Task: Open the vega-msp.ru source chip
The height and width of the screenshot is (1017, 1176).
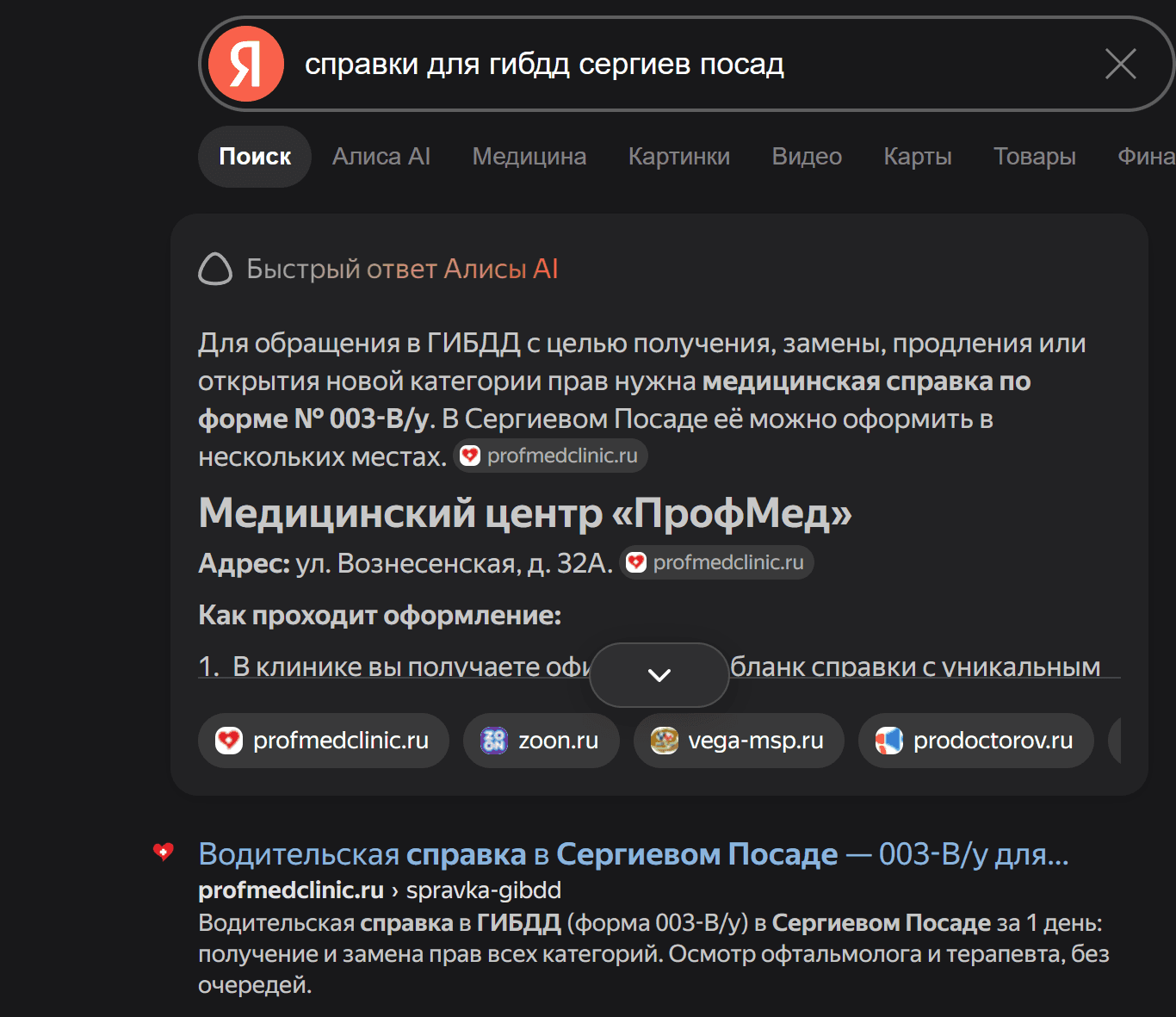Action: tap(739, 741)
